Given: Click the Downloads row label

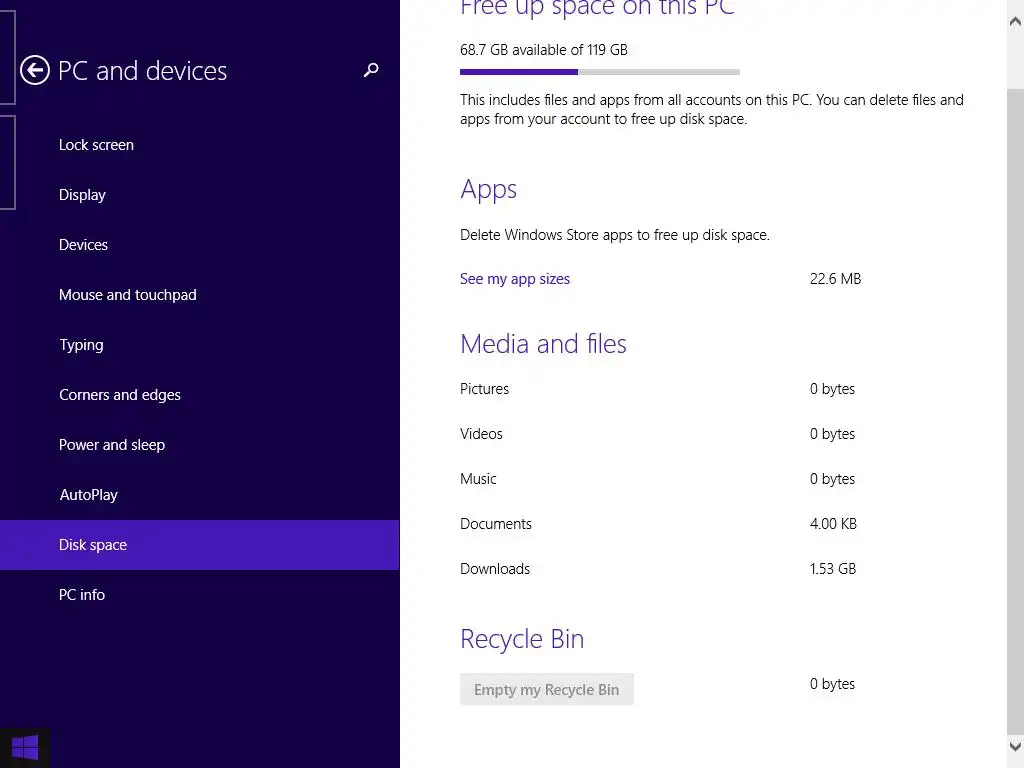Looking at the screenshot, I should click(x=494, y=569).
